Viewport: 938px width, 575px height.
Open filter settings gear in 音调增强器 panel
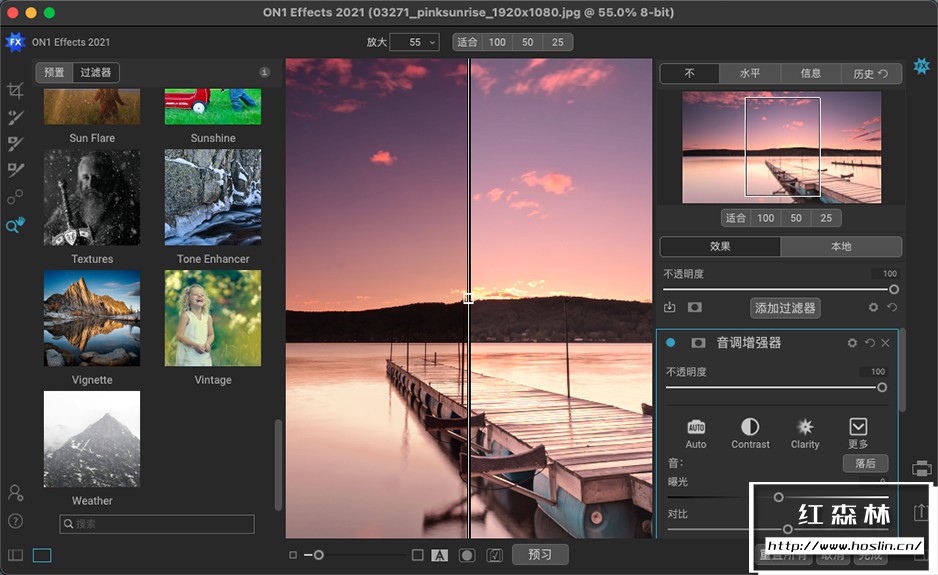click(x=852, y=343)
